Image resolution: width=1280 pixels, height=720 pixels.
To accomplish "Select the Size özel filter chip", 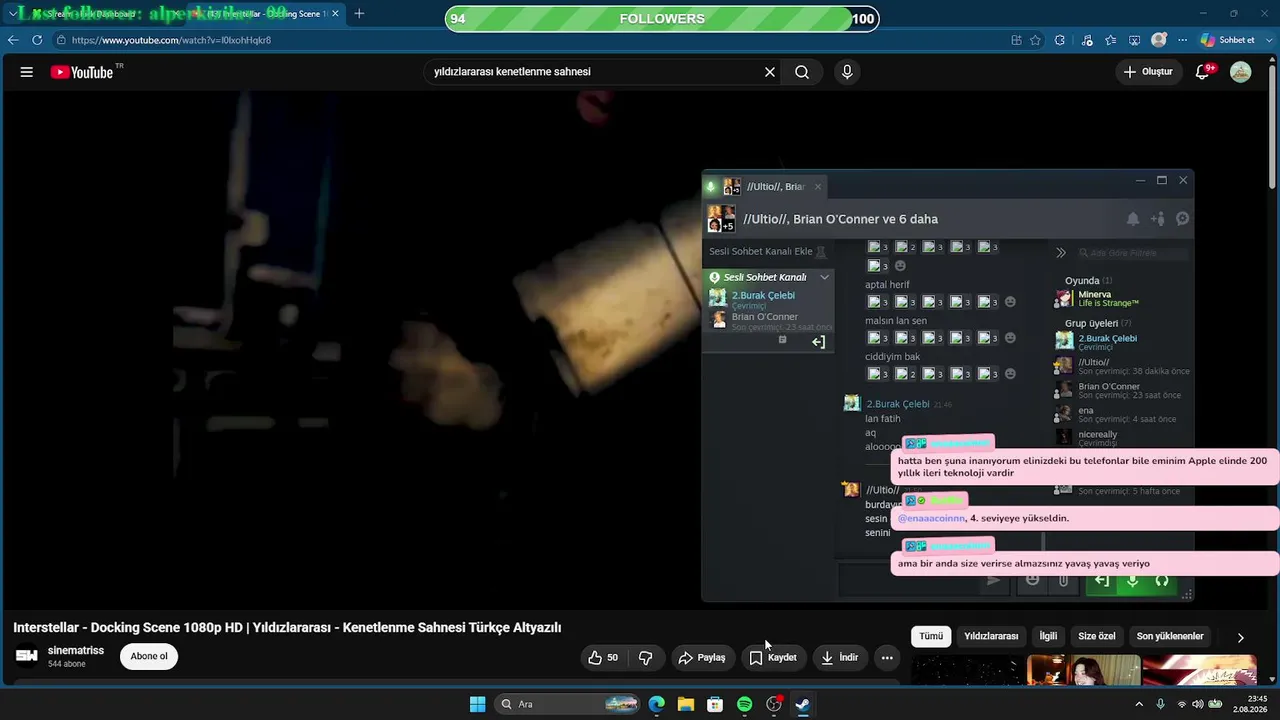I will (1097, 636).
